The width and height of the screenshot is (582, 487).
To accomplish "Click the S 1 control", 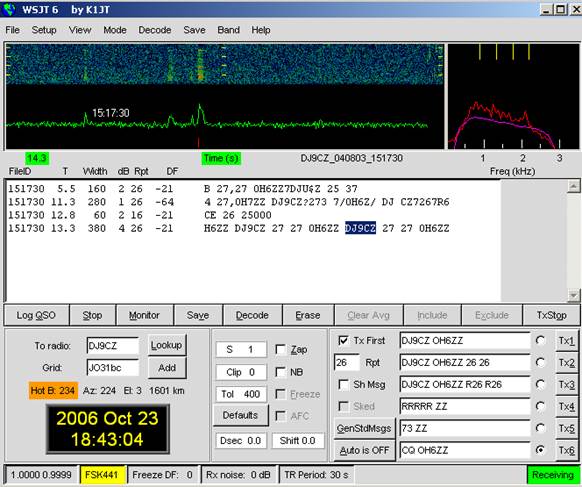I will point(241,349).
